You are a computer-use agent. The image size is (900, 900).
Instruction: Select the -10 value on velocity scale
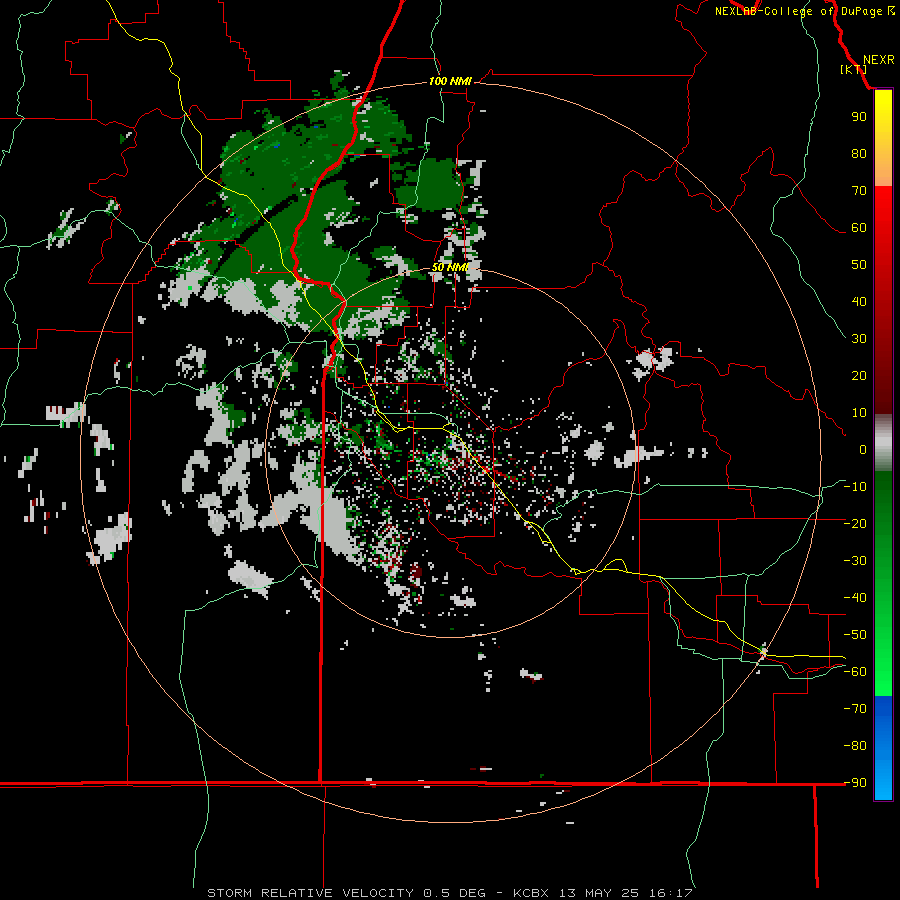(x=855, y=487)
